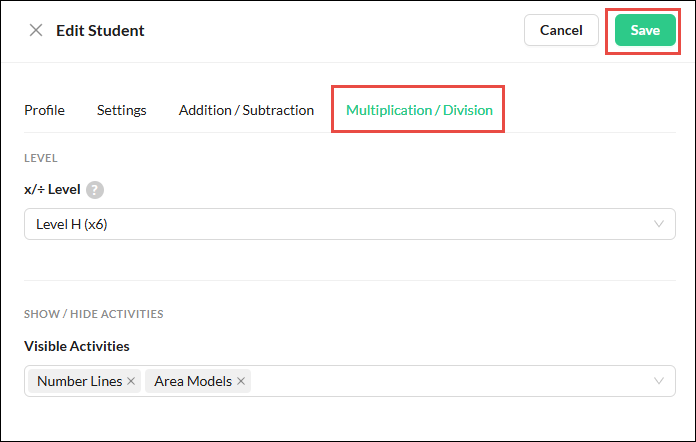Viewport: 696px width, 442px height.
Task: Open the Addition / Subtraction tab
Action: 246,110
